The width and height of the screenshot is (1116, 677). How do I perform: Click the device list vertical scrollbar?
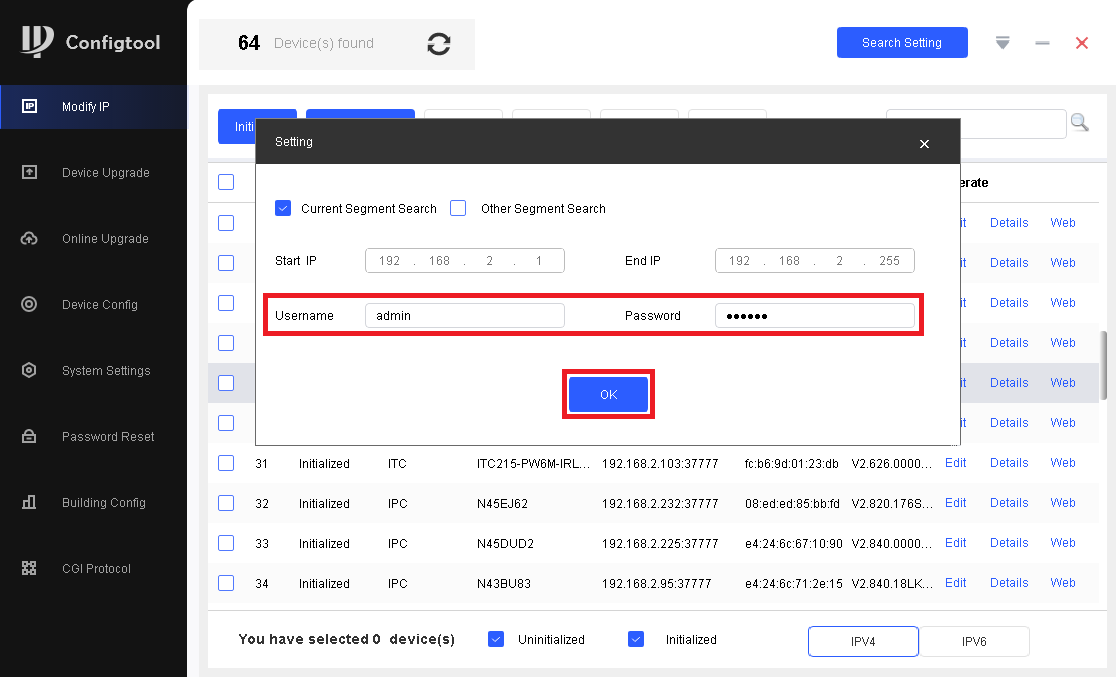(x=1104, y=365)
